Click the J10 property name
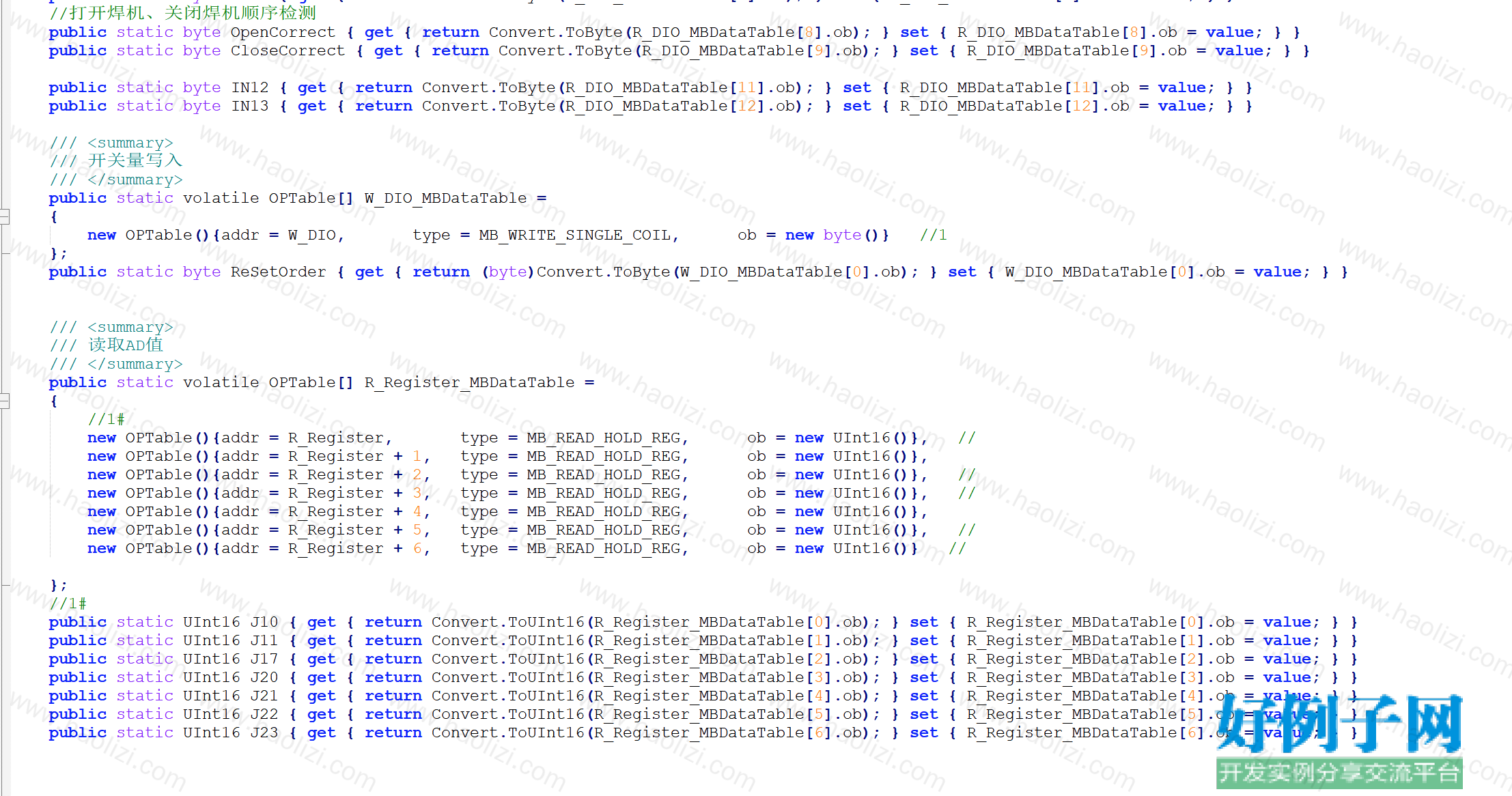The width and height of the screenshot is (1512, 796). point(264,622)
